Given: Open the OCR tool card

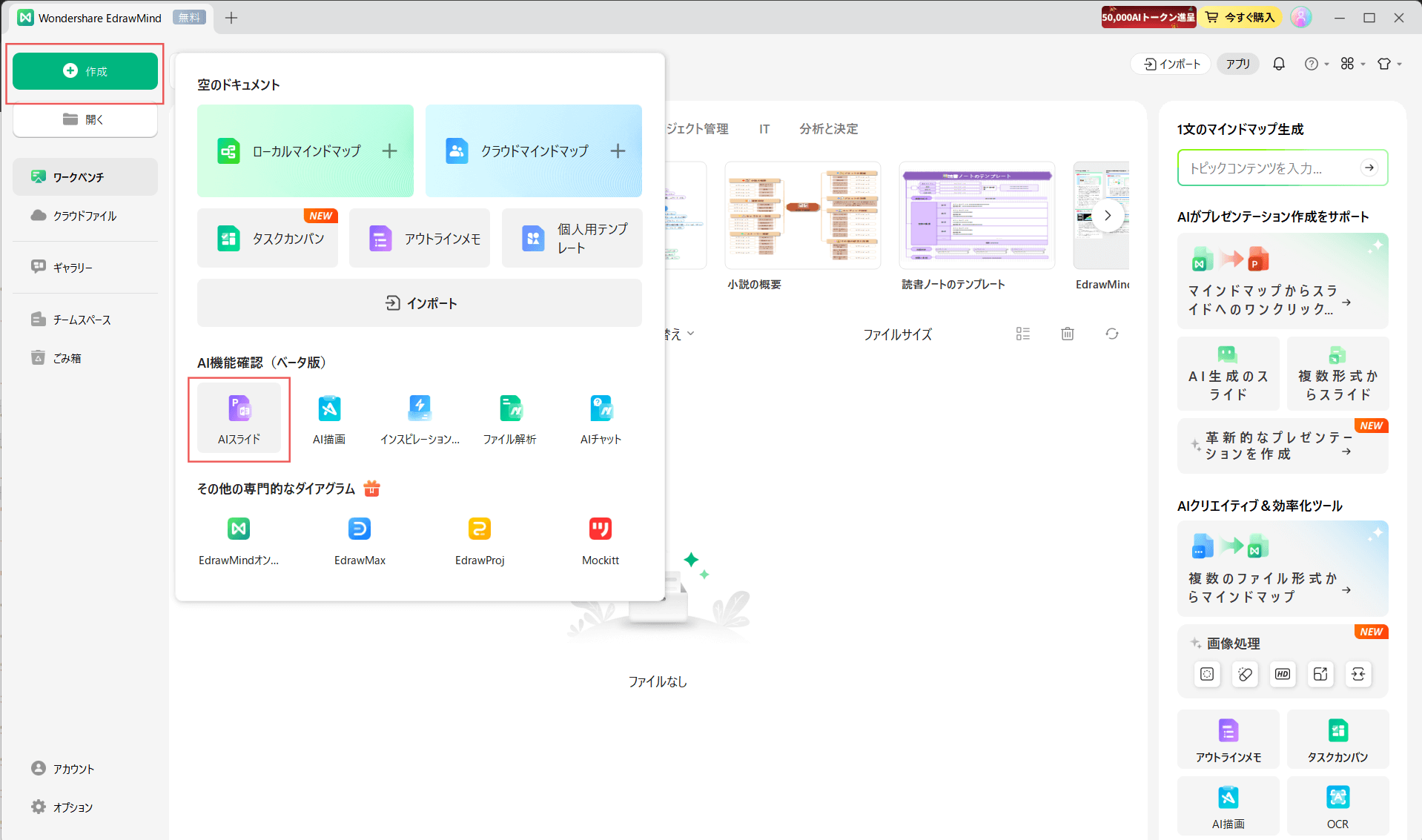Looking at the screenshot, I should (1337, 806).
